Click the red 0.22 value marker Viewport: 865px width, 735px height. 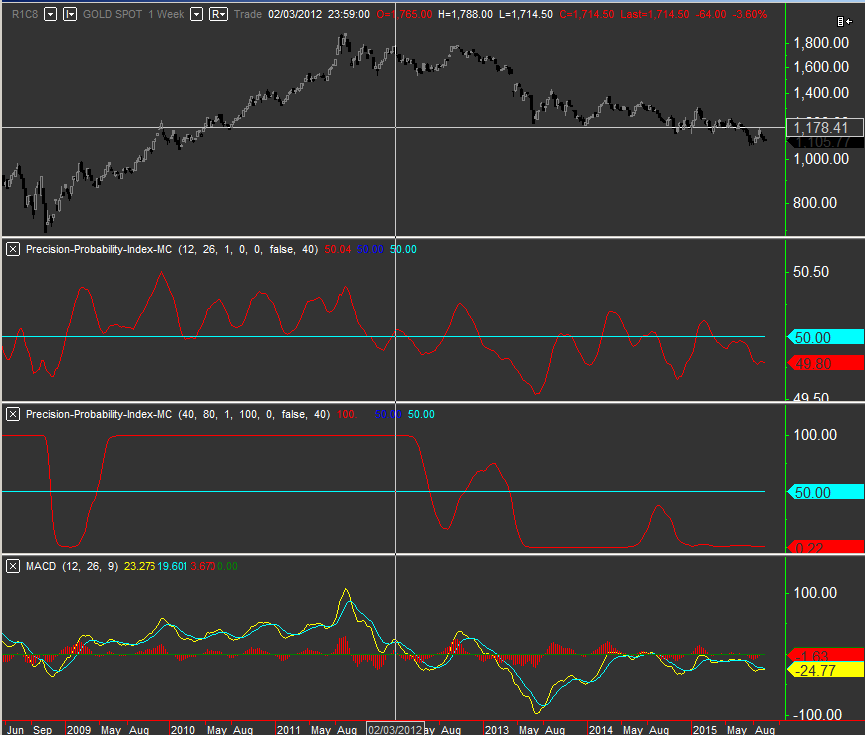(825, 547)
